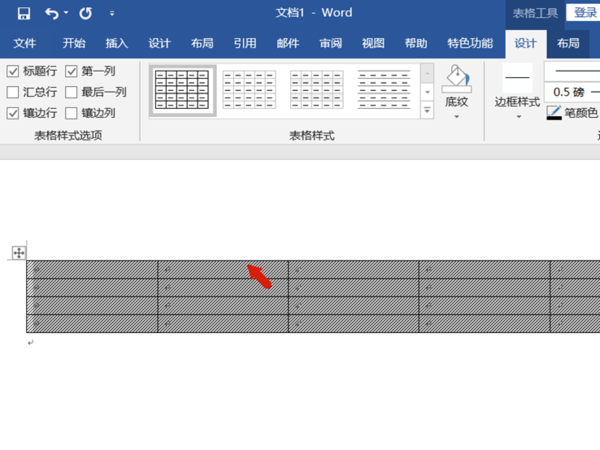
Task: Enable the 汇总行 total row checkbox
Action: pyautogui.click(x=13, y=92)
